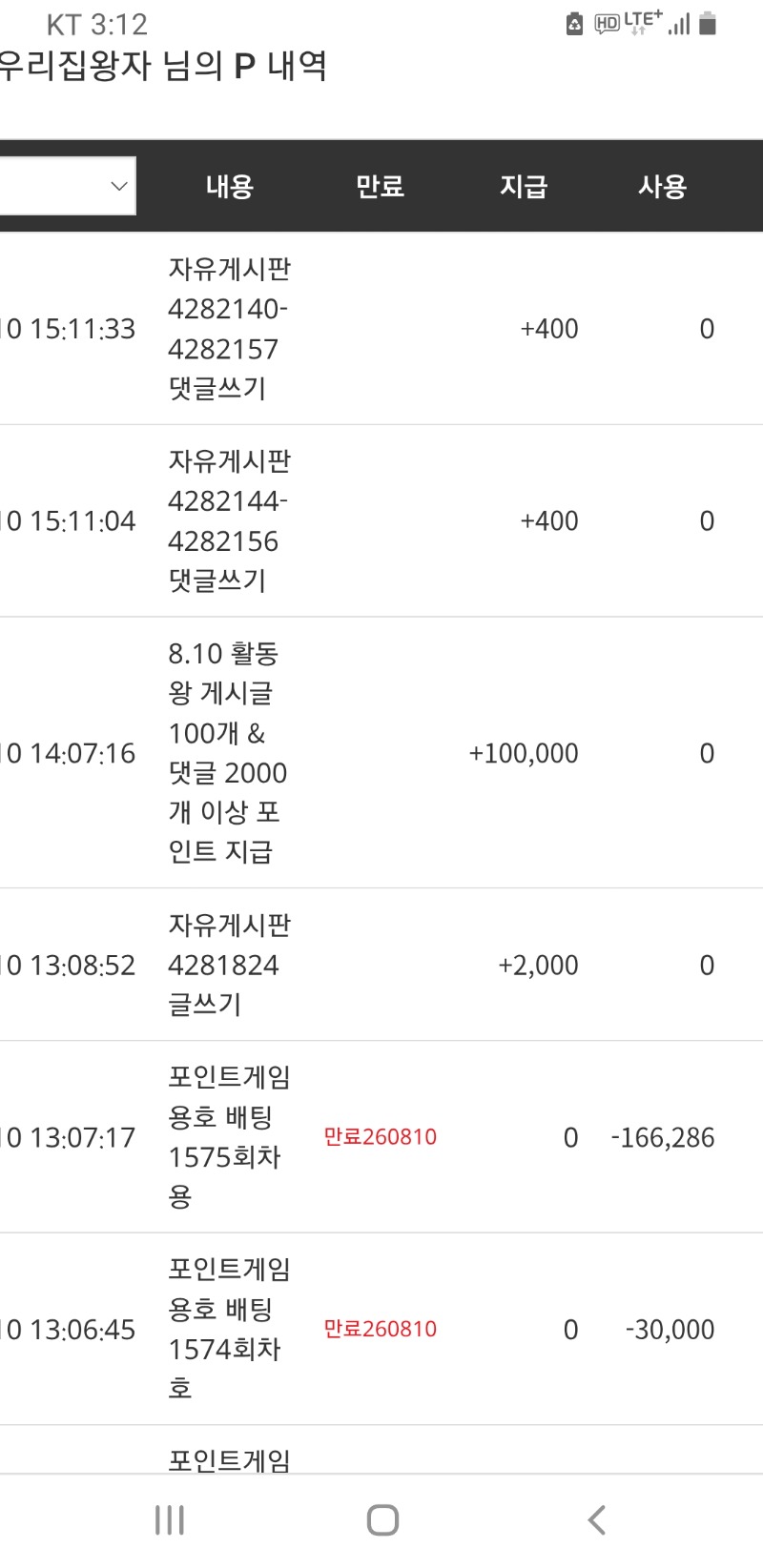Image resolution: width=763 pixels, height=1568 pixels.
Task: Open the 자유게시판 4282140-4282157 댓글쓰기 entry
Action: pyautogui.click(x=229, y=329)
